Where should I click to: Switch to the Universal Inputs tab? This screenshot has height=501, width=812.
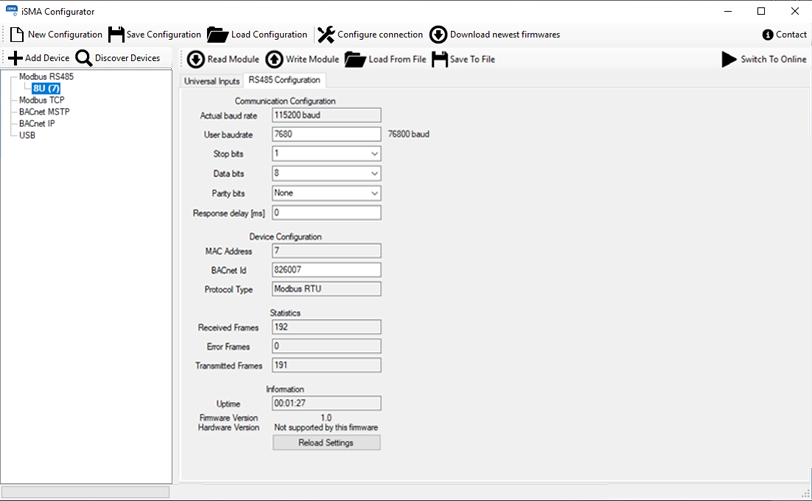212,80
